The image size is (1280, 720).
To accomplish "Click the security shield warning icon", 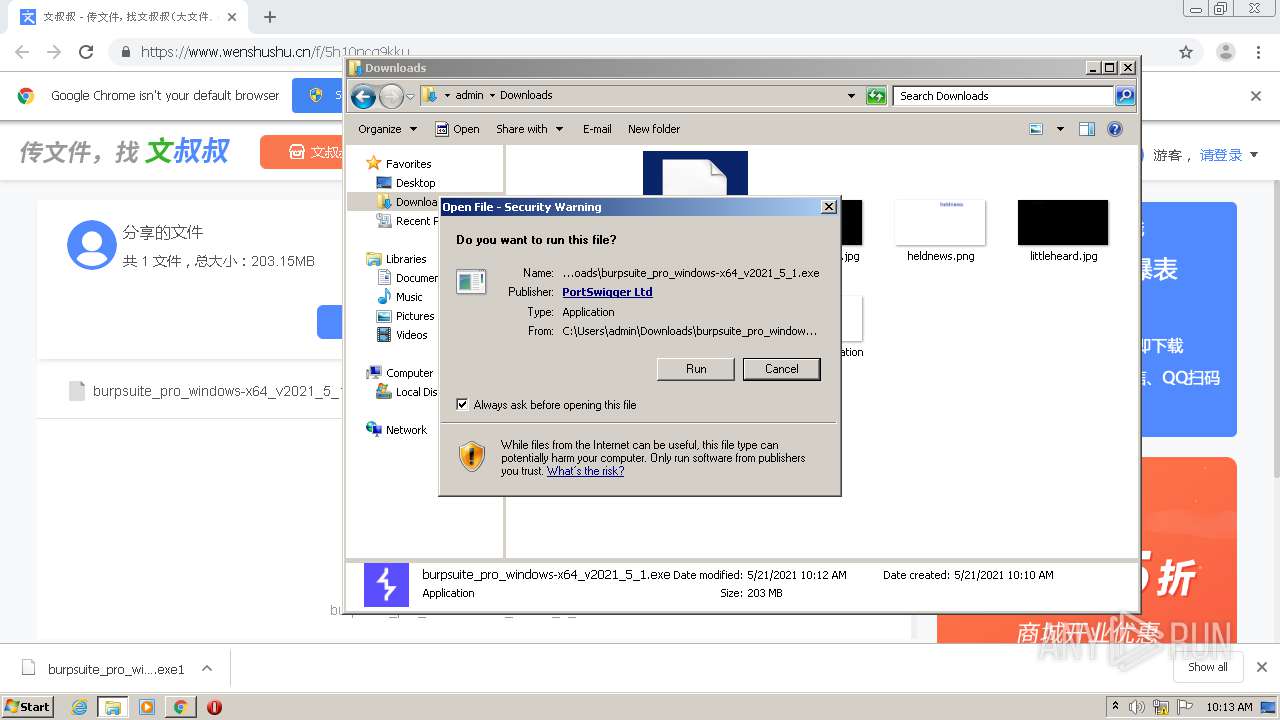I will 472,457.
